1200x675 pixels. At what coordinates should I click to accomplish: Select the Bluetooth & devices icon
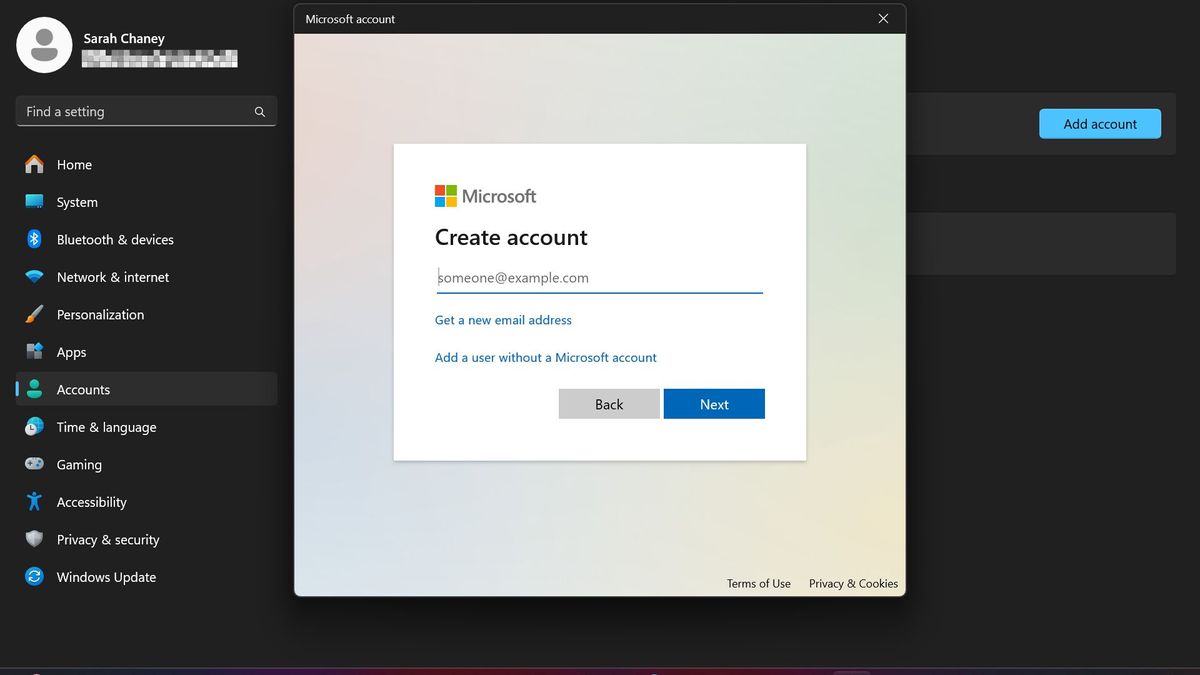(x=33, y=239)
